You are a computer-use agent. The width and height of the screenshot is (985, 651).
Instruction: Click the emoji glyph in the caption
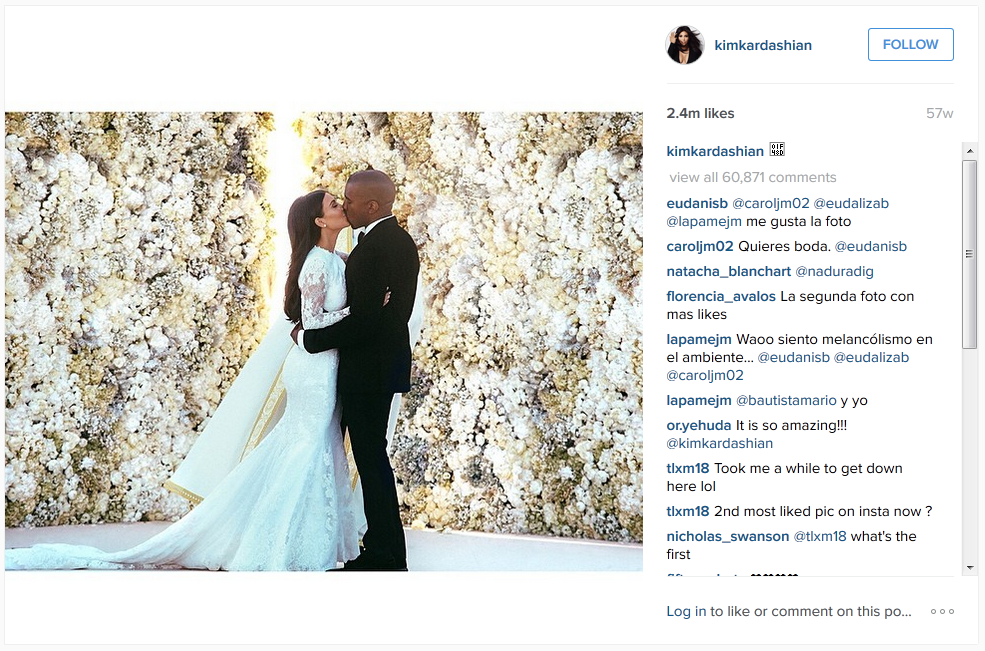point(777,150)
